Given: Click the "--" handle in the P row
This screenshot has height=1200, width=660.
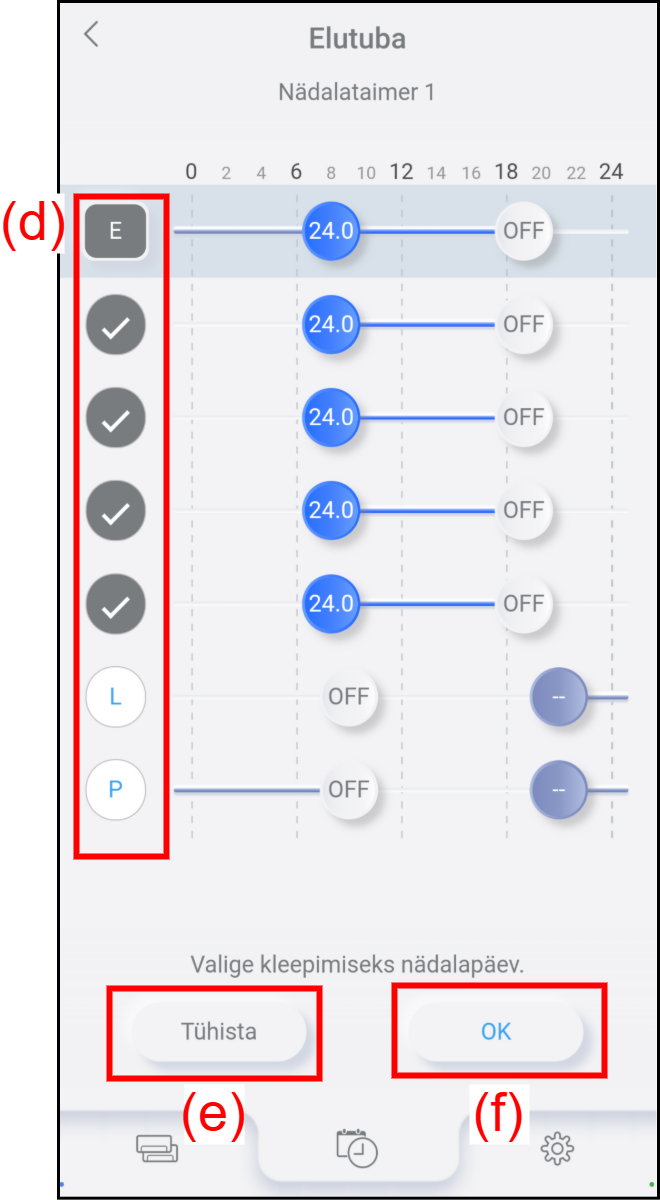Looking at the screenshot, I should pyautogui.click(x=558, y=789).
